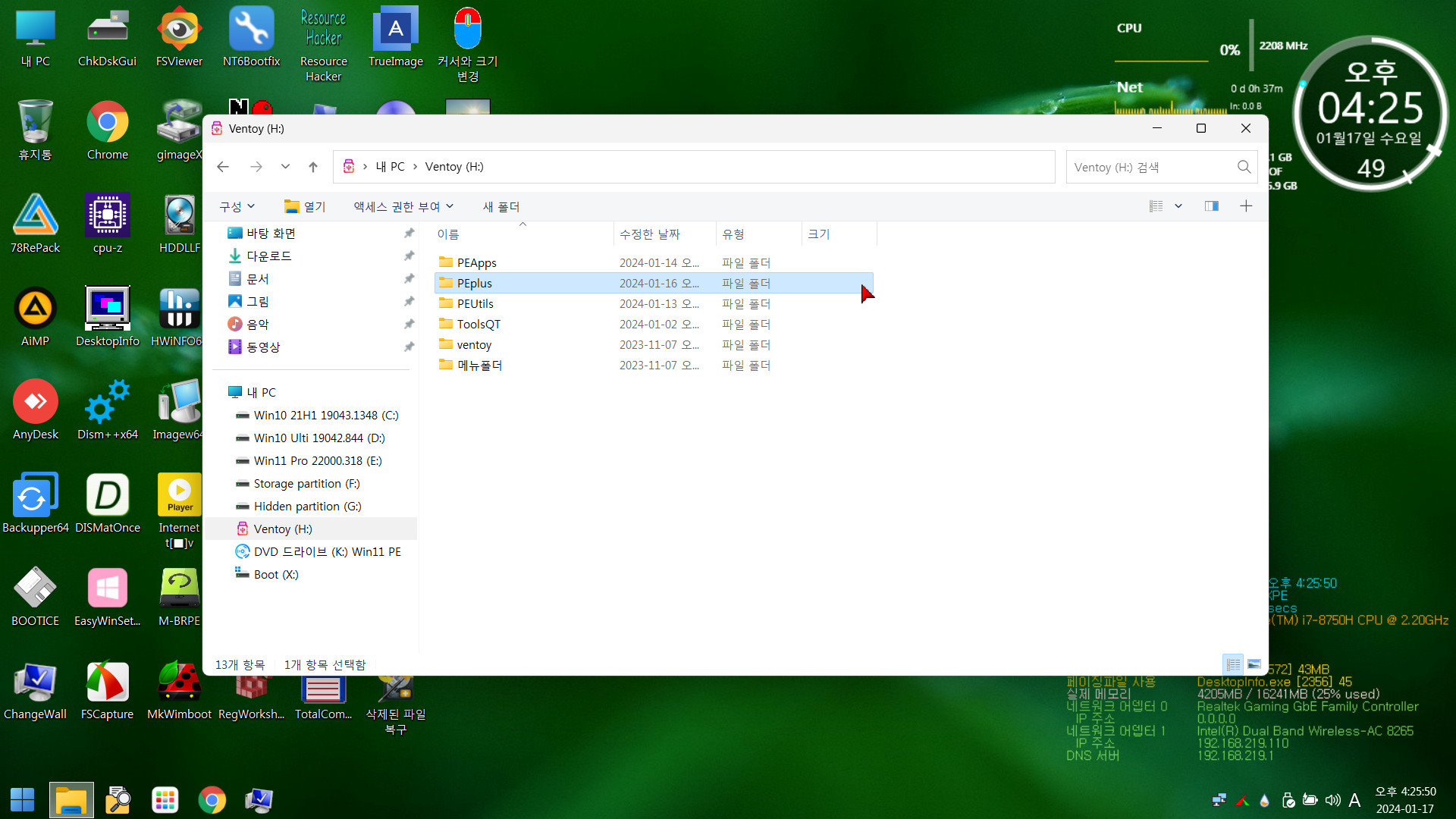Screen dimensions: 1456x819
Task: Launch AIMP desktop shortcut
Action: click(35, 318)
